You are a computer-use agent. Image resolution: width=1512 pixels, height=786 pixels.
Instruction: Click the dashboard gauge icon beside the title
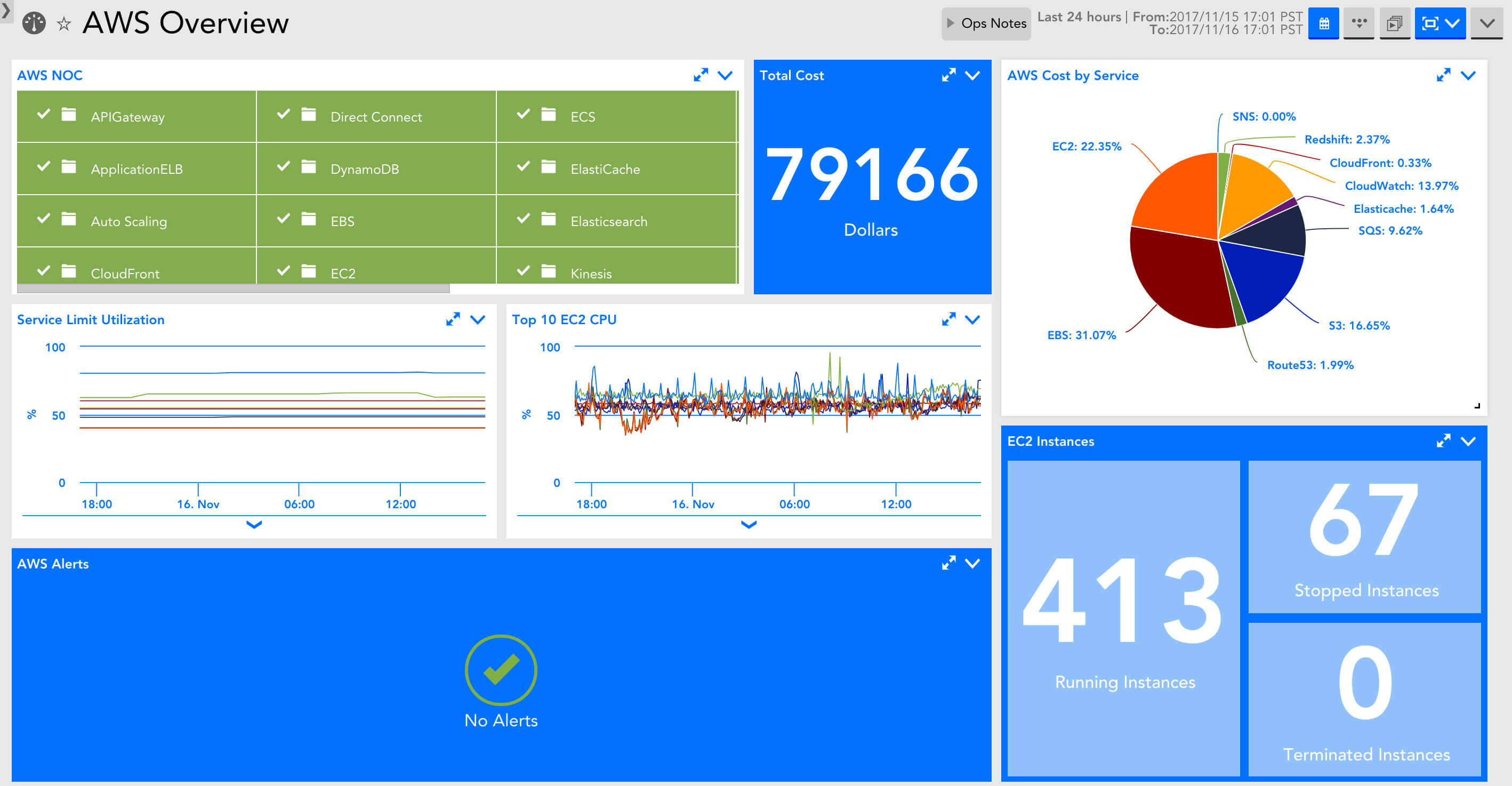tap(34, 23)
